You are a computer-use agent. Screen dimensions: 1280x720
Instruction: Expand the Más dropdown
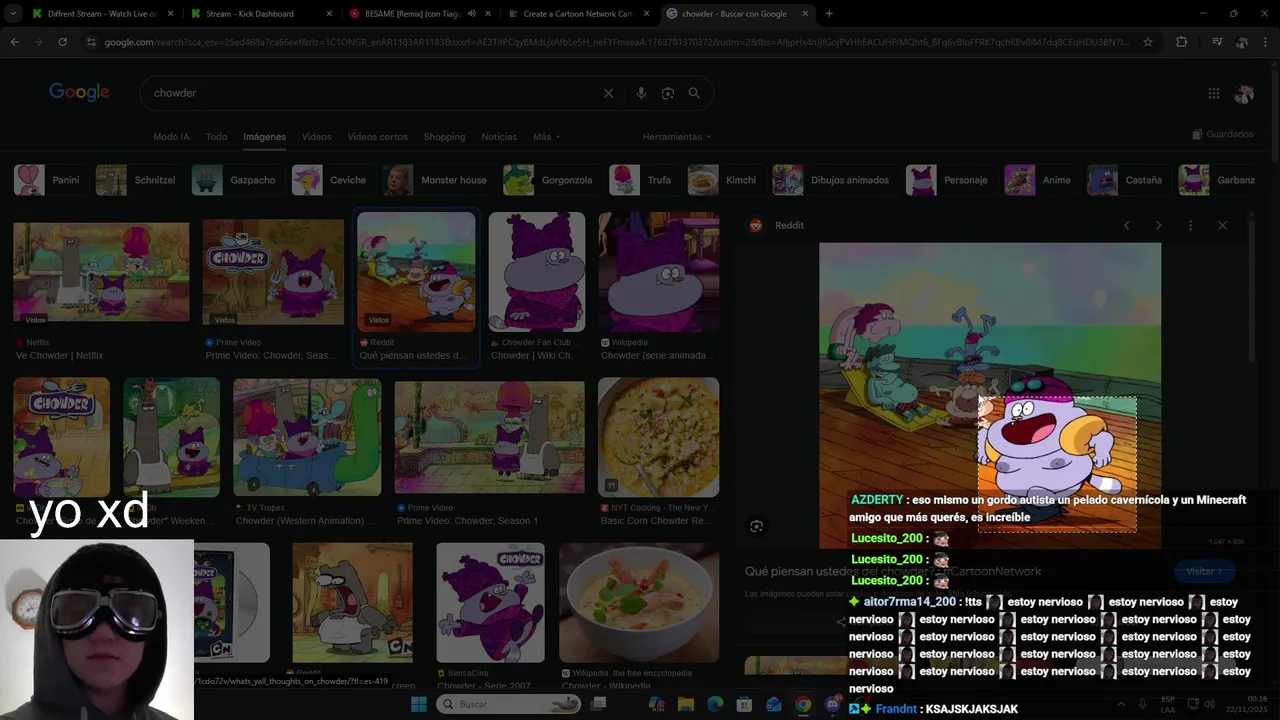546,136
